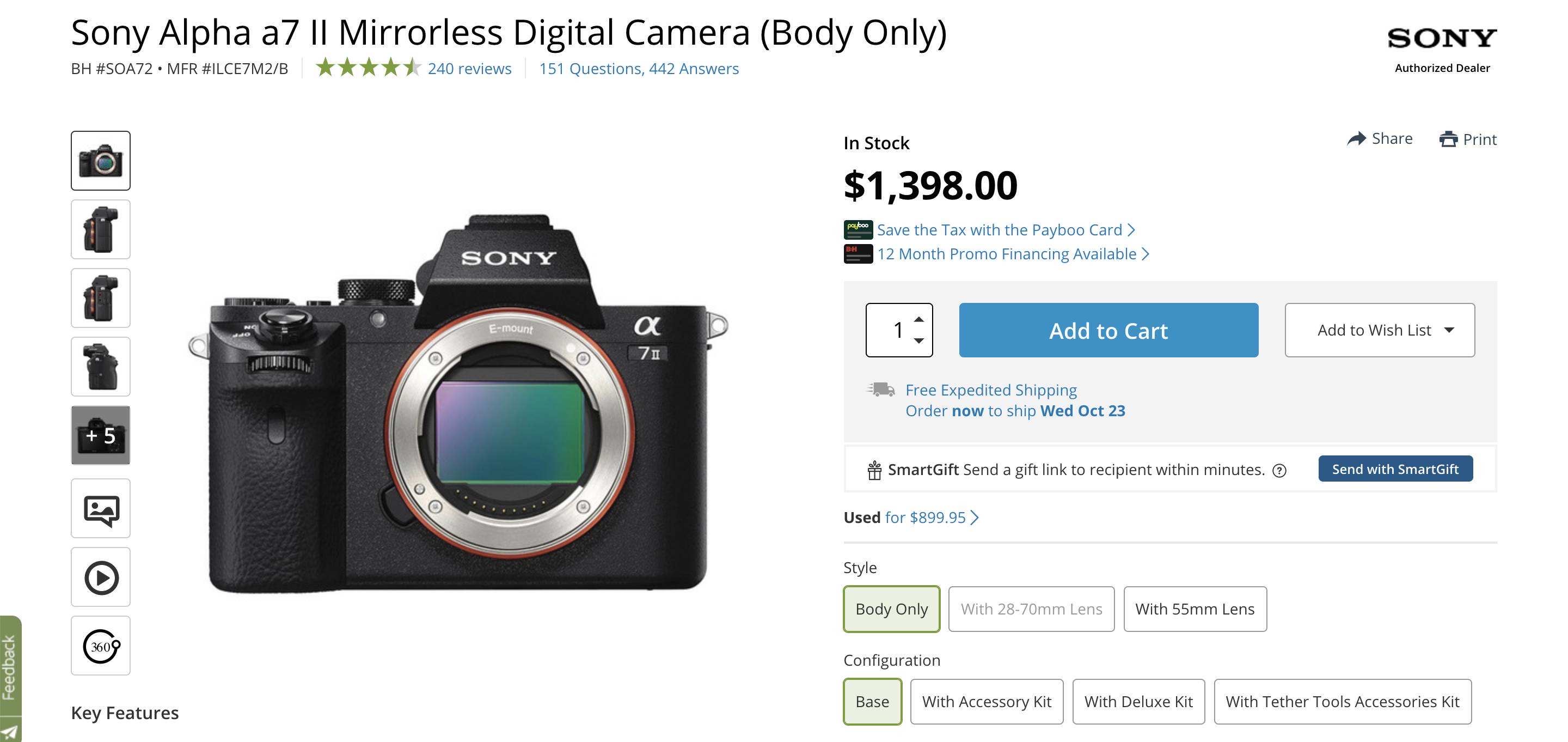The height and width of the screenshot is (742, 1568).
Task: Select the With 55mm Lens style
Action: click(x=1195, y=609)
